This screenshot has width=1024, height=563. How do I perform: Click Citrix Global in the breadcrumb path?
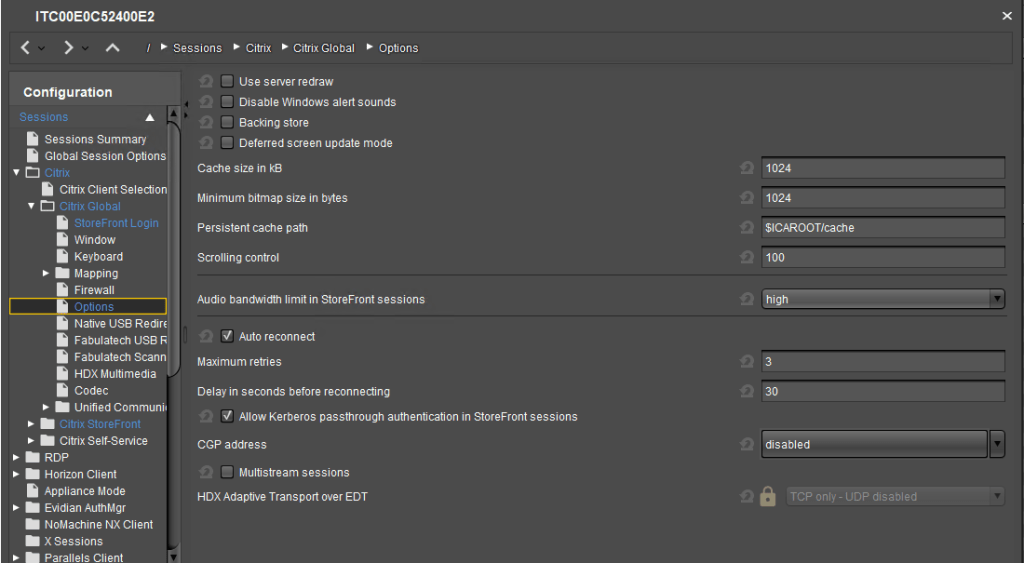coord(324,48)
